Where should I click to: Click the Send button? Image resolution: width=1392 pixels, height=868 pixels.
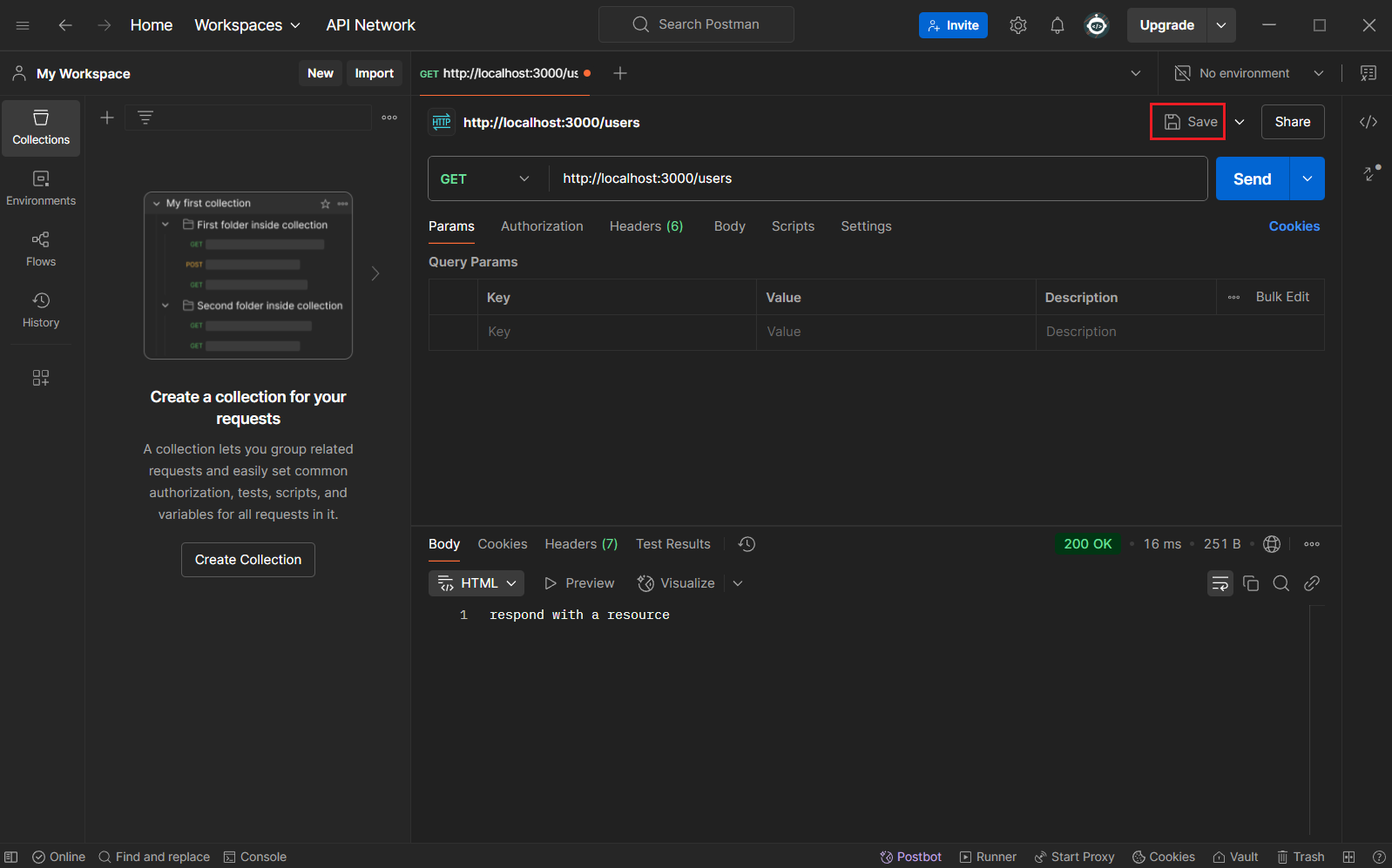pos(1253,178)
